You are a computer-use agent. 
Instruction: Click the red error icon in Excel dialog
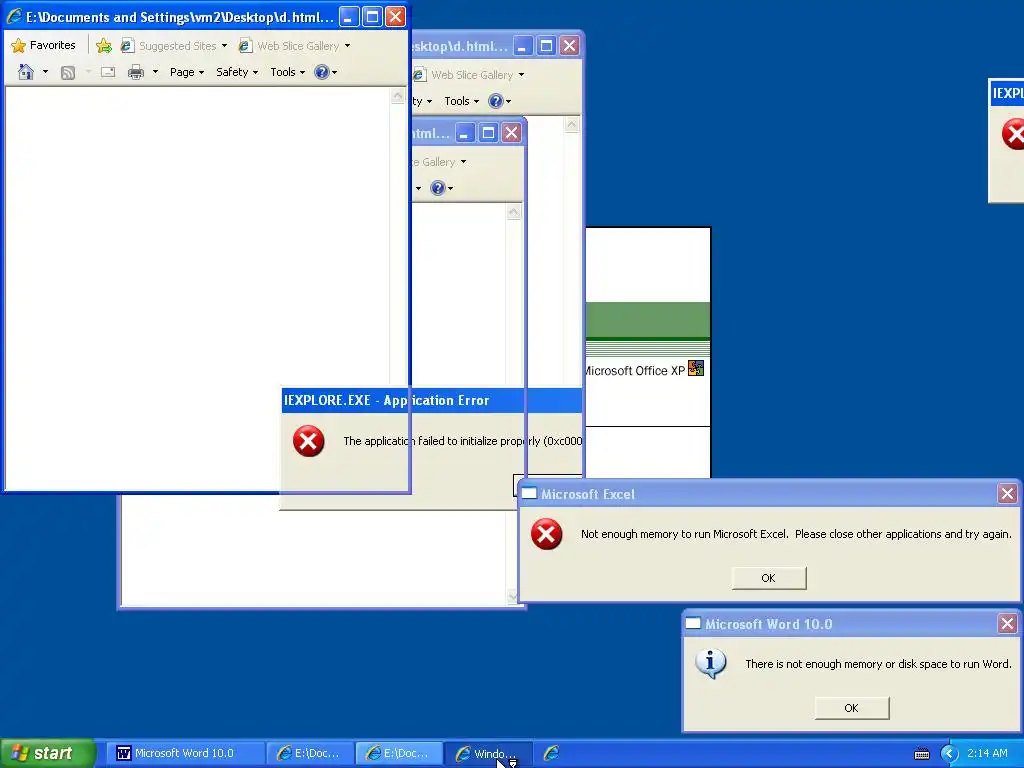(x=547, y=534)
